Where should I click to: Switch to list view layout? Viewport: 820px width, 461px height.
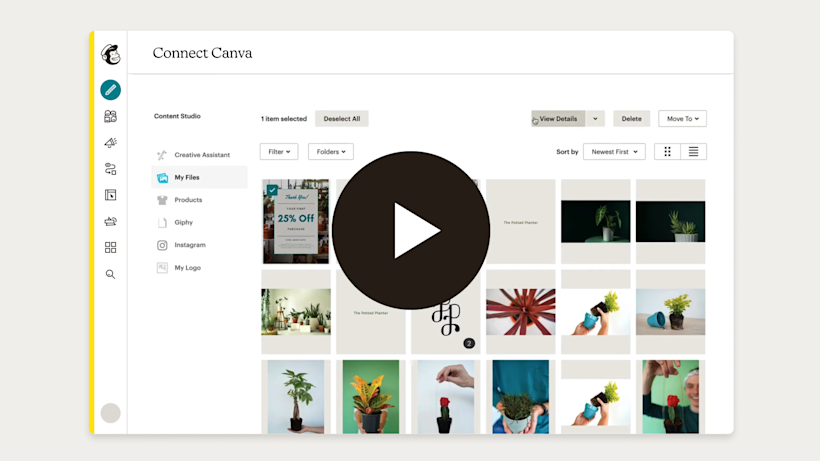pos(693,152)
